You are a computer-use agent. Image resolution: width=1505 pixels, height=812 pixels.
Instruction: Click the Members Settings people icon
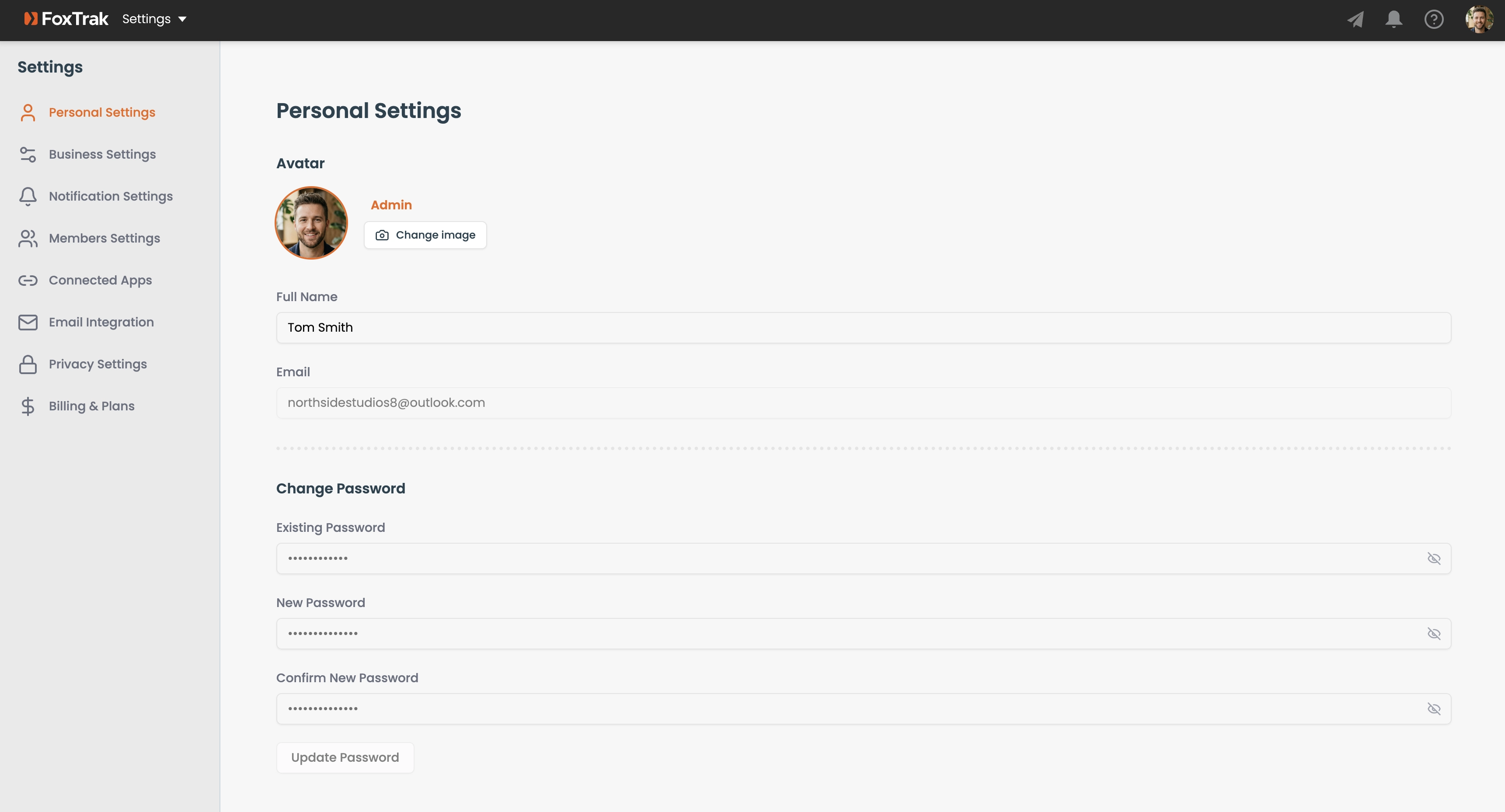click(x=28, y=239)
